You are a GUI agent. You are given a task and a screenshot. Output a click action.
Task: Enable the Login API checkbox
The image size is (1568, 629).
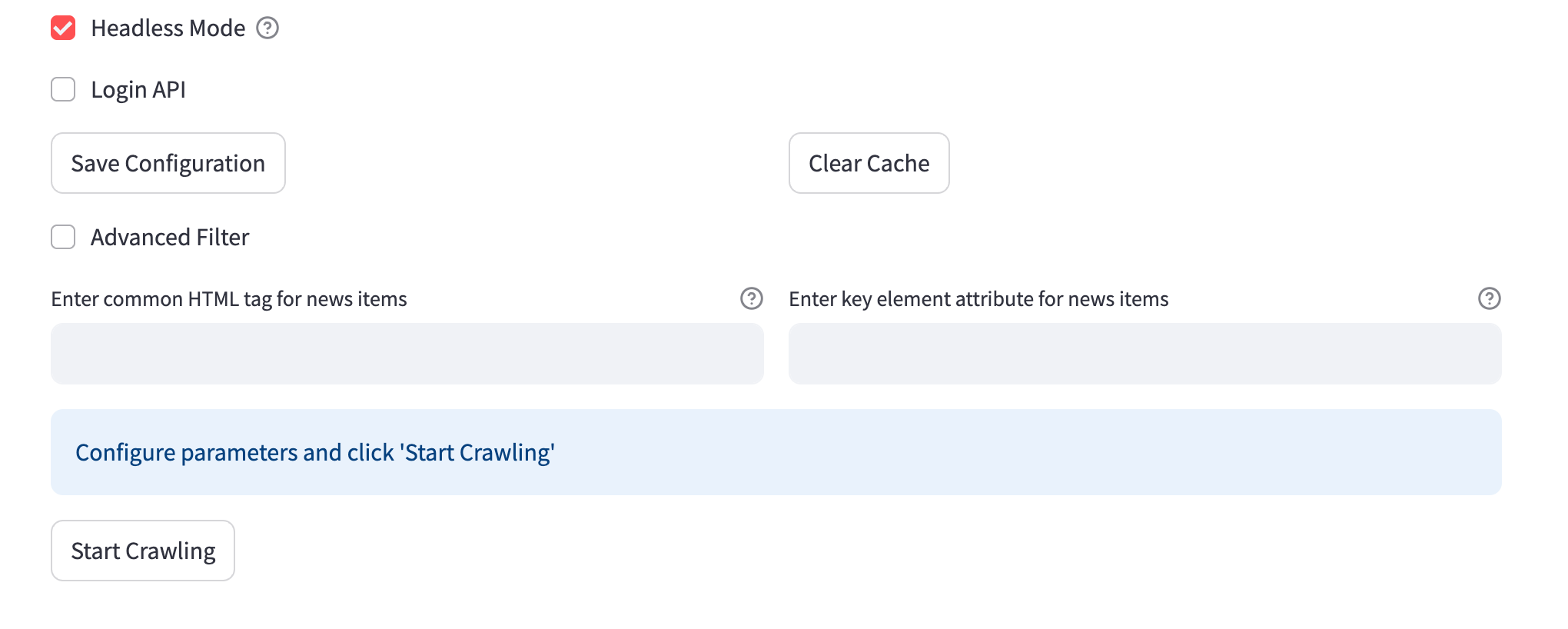coord(63,89)
